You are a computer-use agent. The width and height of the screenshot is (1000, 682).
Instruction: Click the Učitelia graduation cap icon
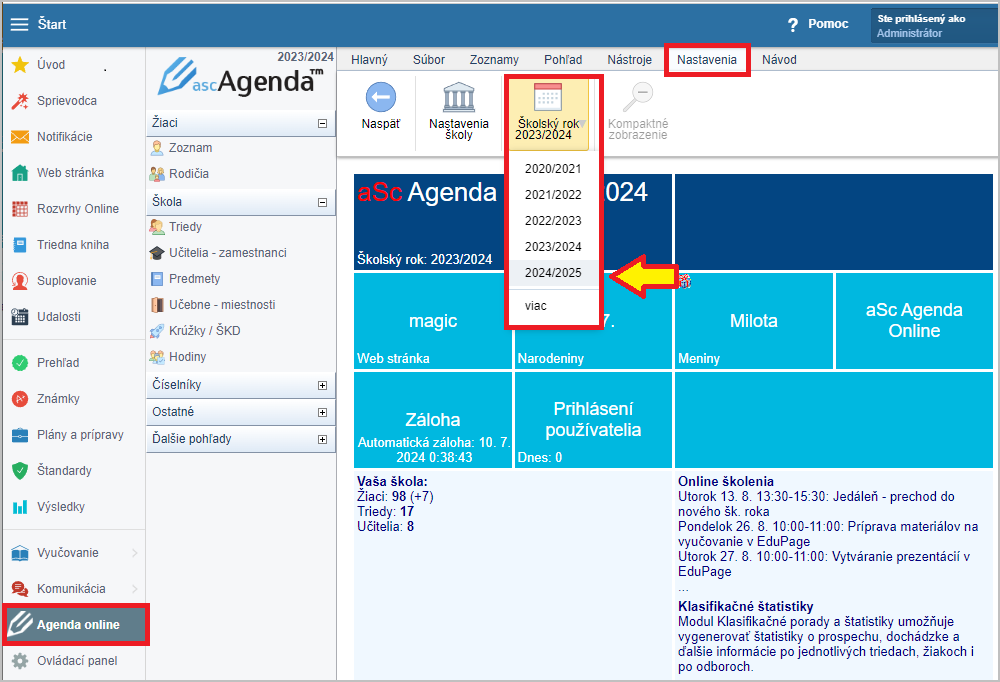(x=157, y=253)
